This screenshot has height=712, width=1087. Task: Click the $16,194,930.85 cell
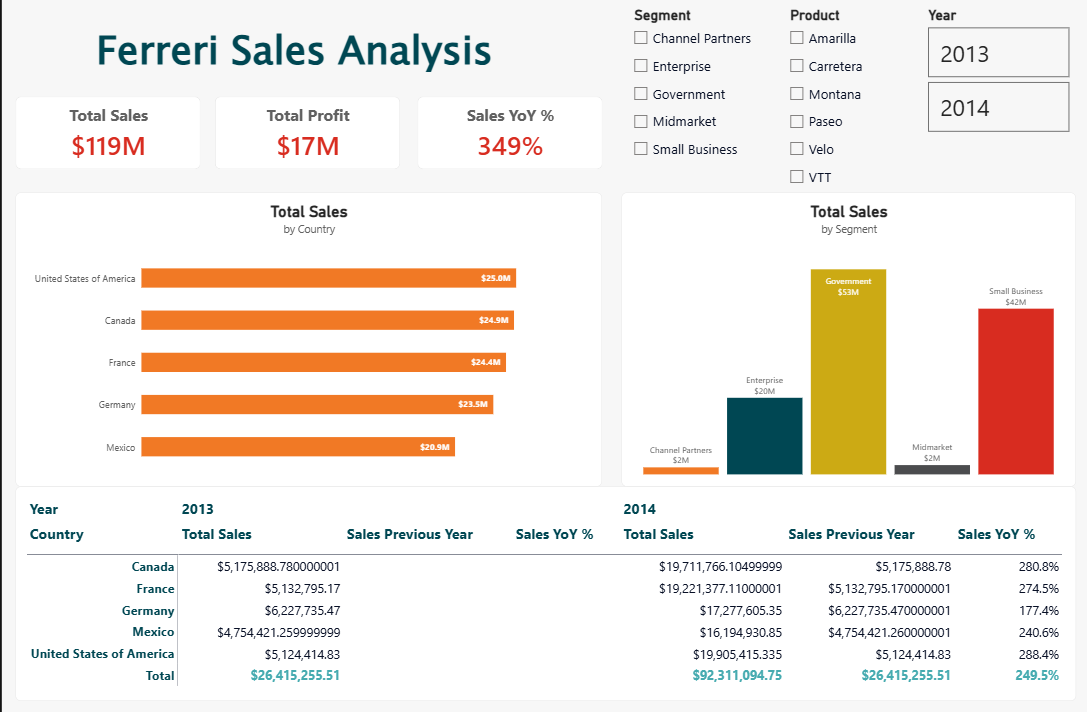740,632
